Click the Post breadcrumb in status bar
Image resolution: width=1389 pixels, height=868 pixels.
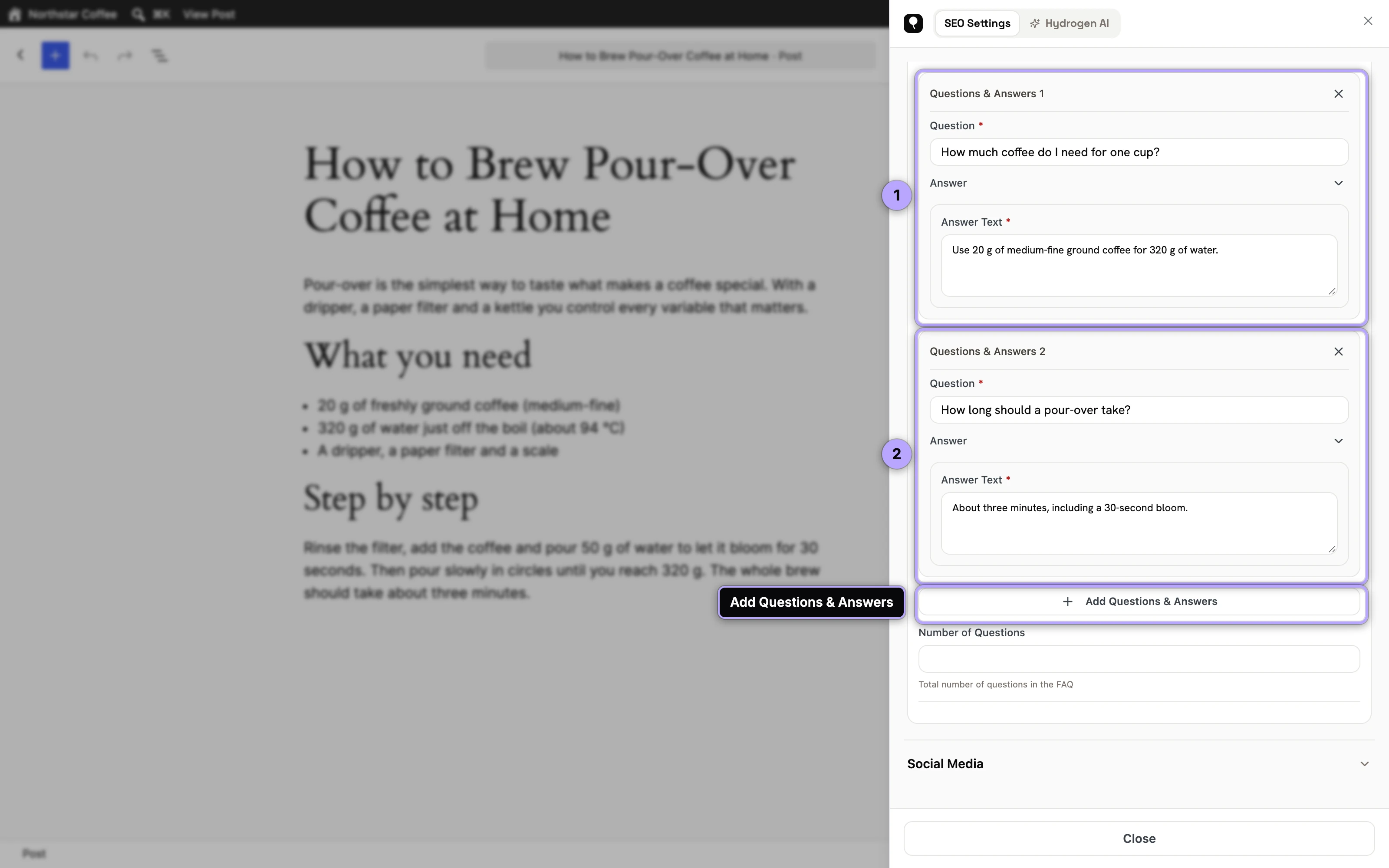pos(34,854)
